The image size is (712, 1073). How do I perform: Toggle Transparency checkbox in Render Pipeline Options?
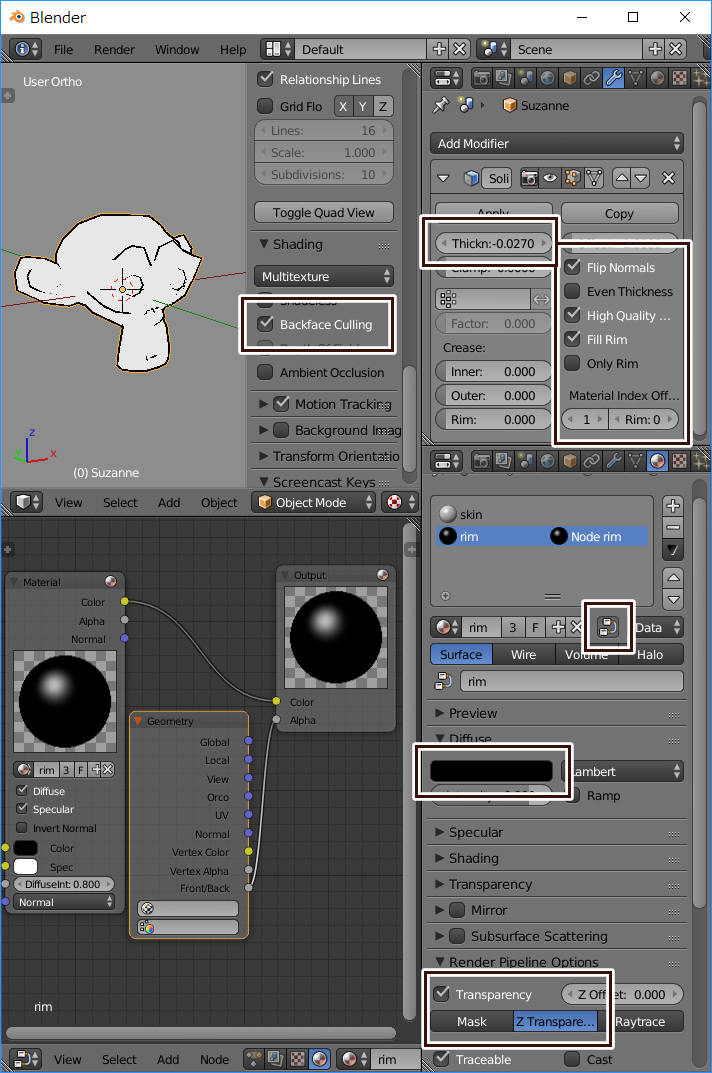pyautogui.click(x=442, y=994)
